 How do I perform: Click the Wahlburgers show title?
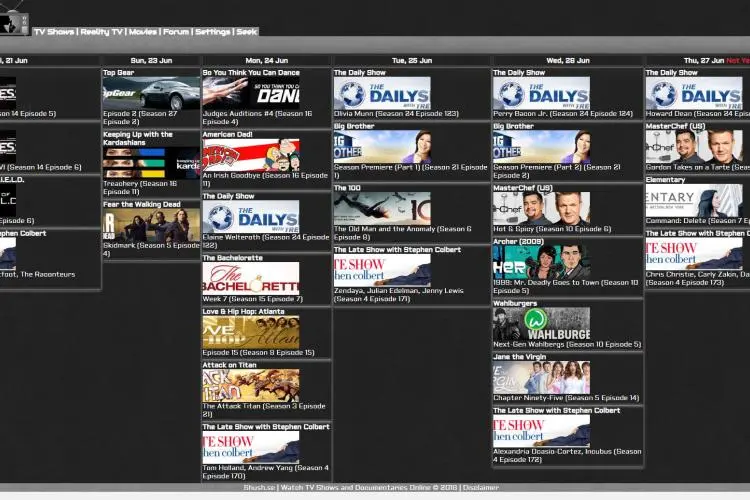(x=515, y=303)
